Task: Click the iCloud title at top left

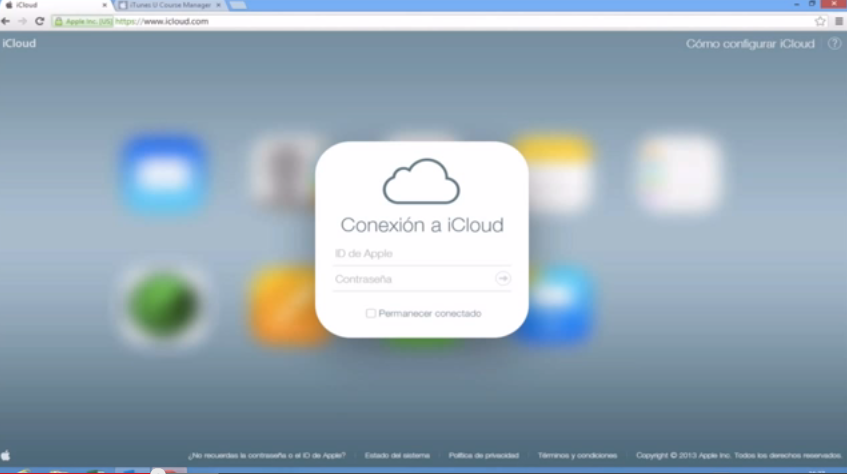Action: [x=19, y=43]
